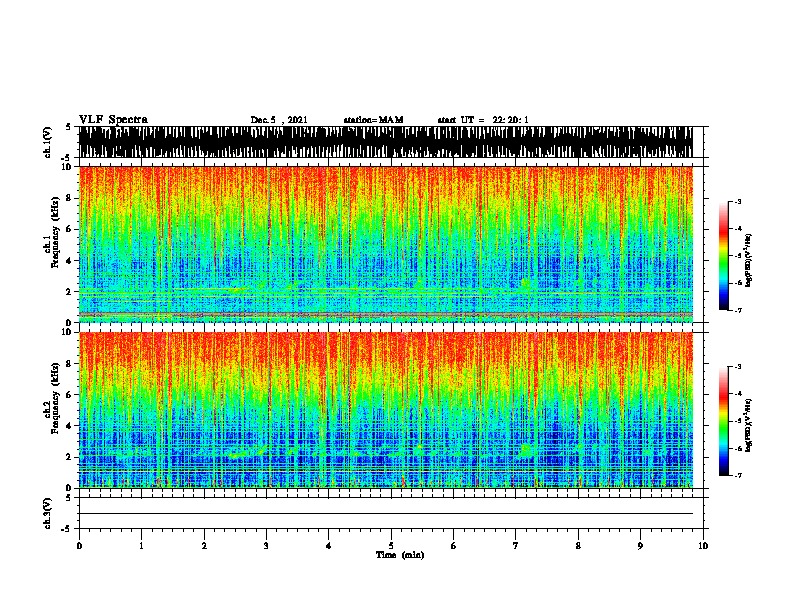The height and width of the screenshot is (612, 792).
Task: Click time axis tick label "9"
Action: pos(640,546)
